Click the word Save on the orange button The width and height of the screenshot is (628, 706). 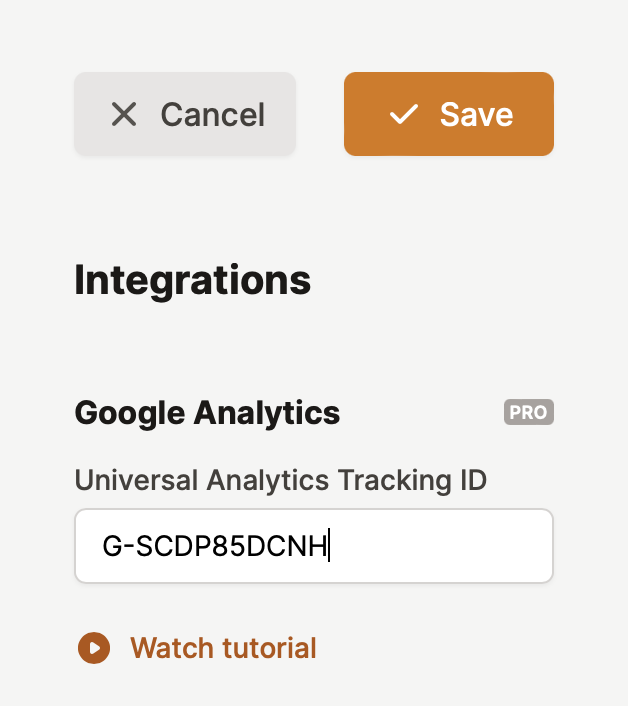(476, 114)
